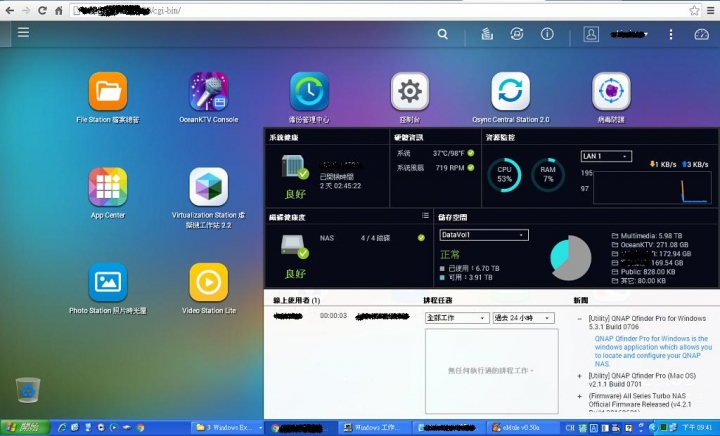Click the CPU 53% usage gauge
This screenshot has width=720, height=436.
(504, 175)
